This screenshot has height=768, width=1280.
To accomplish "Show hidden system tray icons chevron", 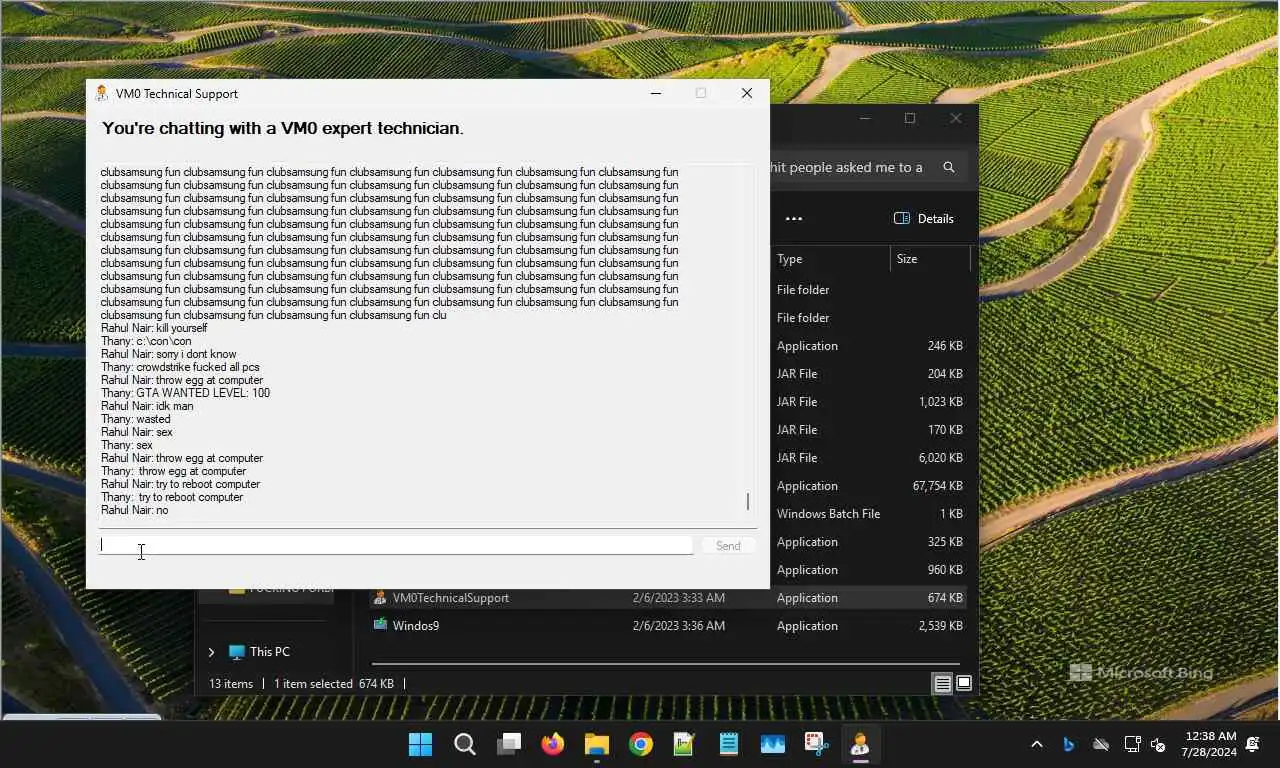I will tap(1037, 744).
